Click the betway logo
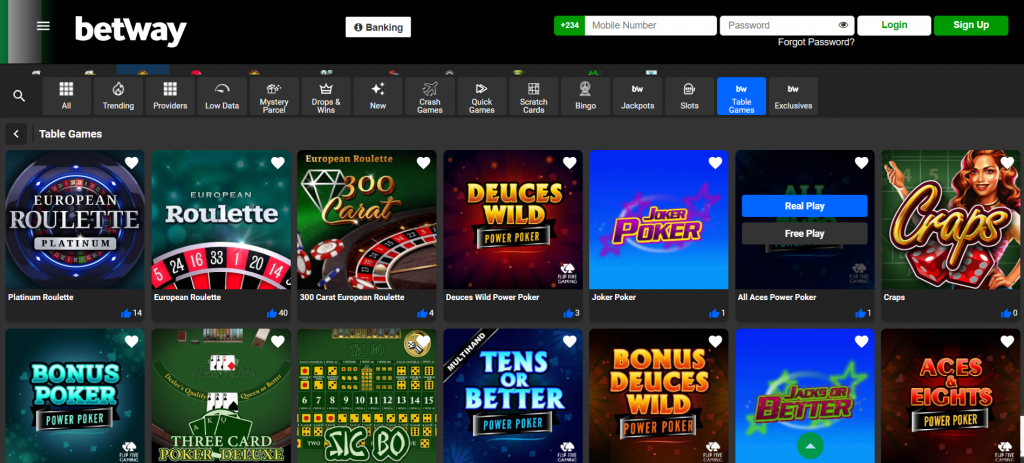The height and width of the screenshot is (463, 1024). (x=131, y=31)
